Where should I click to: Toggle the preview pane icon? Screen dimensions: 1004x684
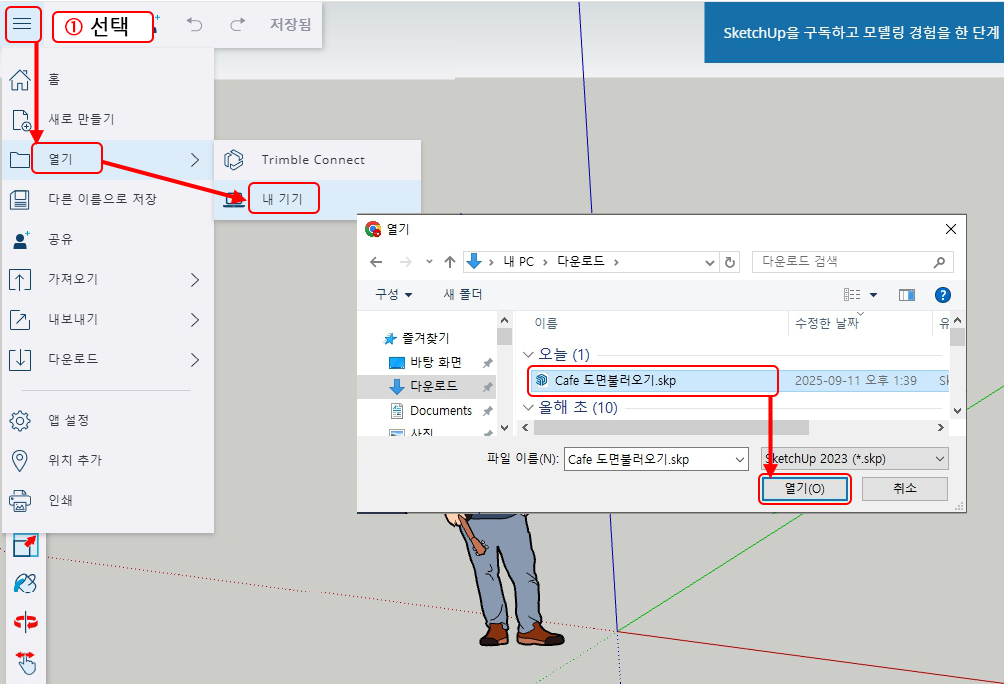pos(907,295)
